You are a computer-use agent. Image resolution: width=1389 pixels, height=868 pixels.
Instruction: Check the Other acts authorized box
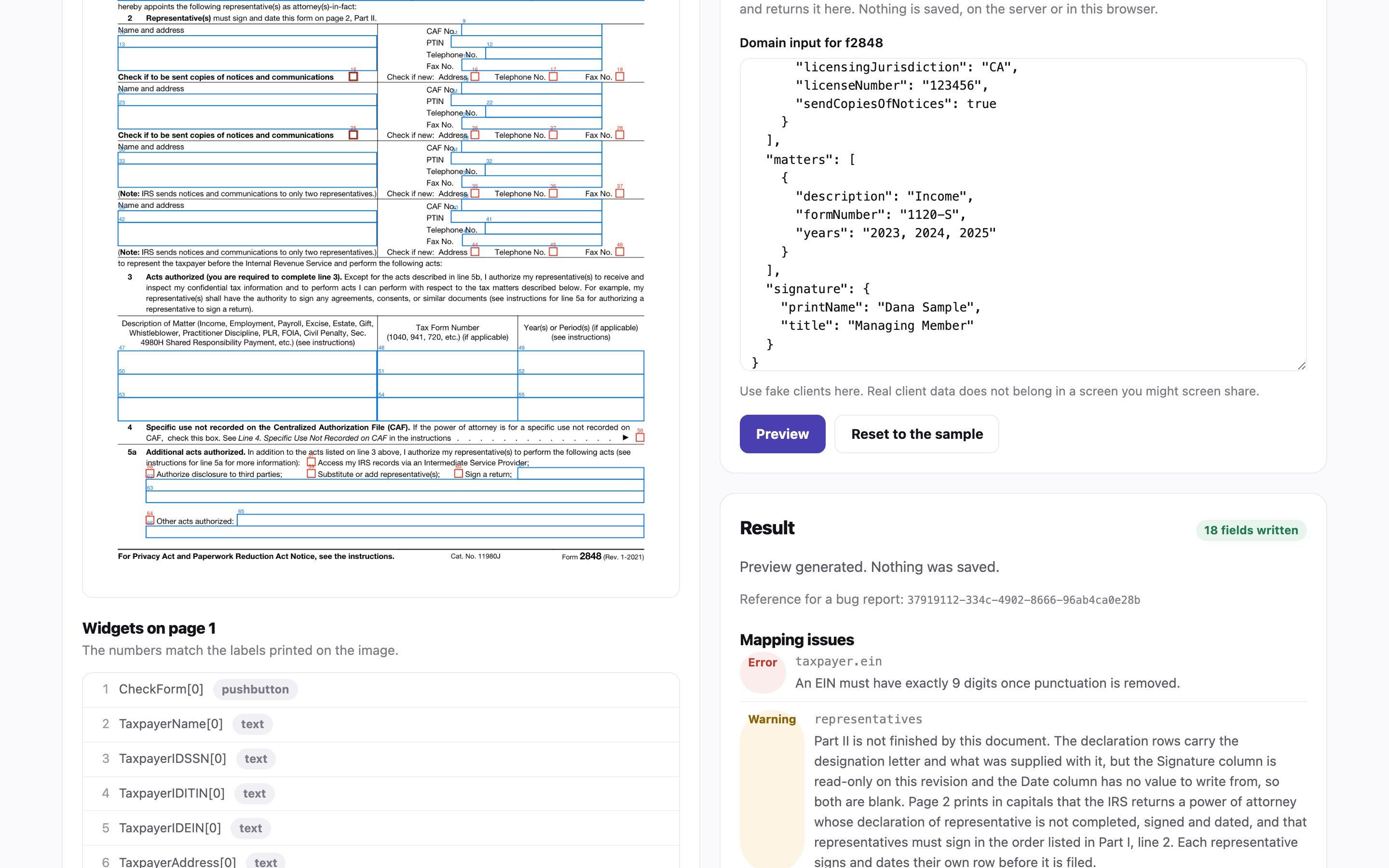tap(150, 521)
